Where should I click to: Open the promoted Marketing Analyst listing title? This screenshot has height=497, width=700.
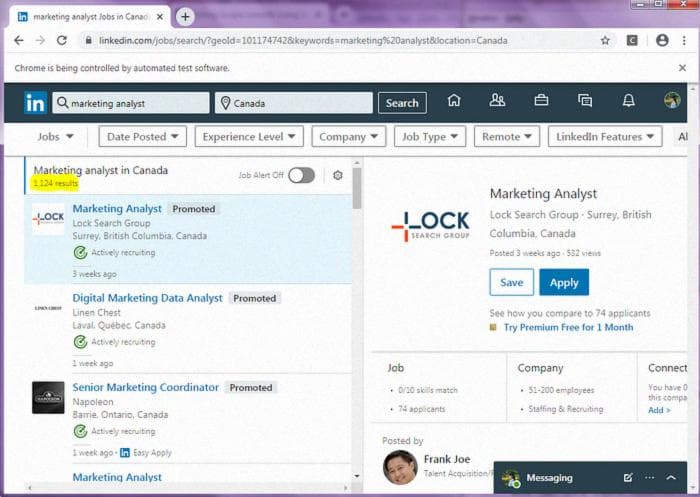point(117,209)
